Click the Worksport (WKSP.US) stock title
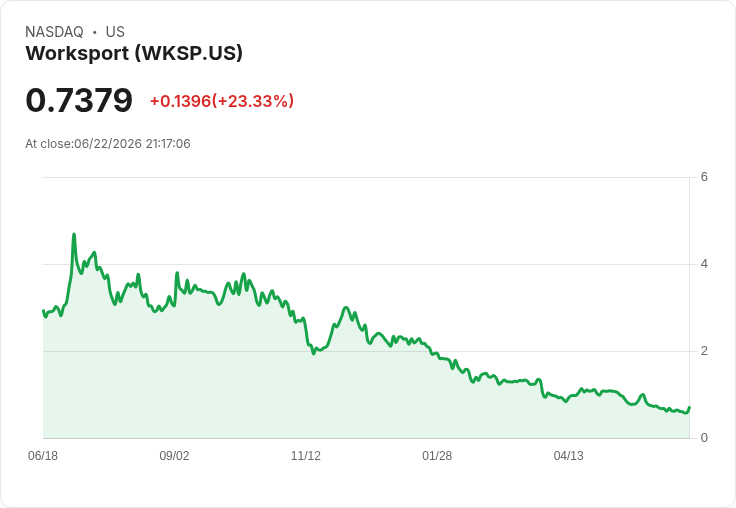The height and width of the screenshot is (508, 736). point(134,53)
